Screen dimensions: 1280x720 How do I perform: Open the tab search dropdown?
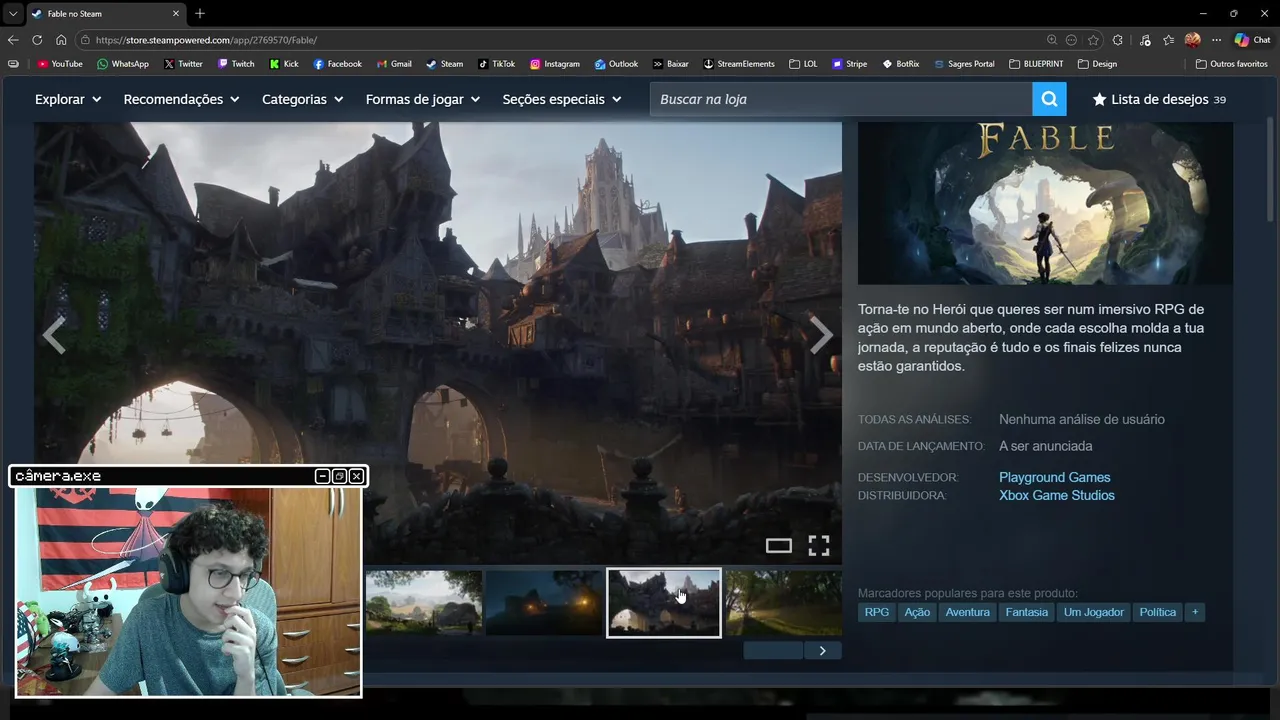coord(12,14)
